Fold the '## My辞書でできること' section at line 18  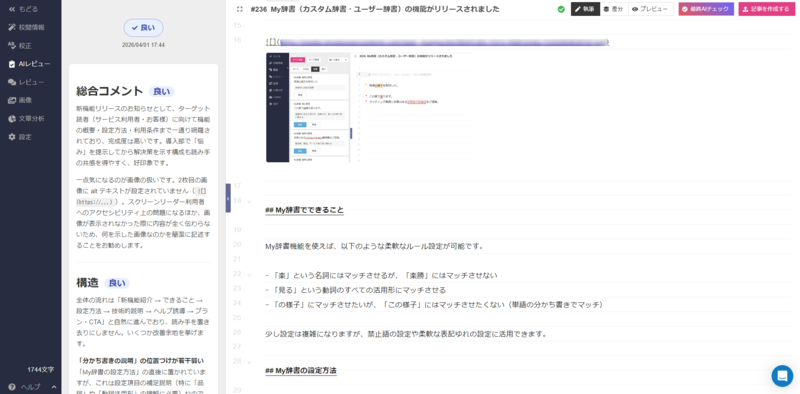pos(249,202)
